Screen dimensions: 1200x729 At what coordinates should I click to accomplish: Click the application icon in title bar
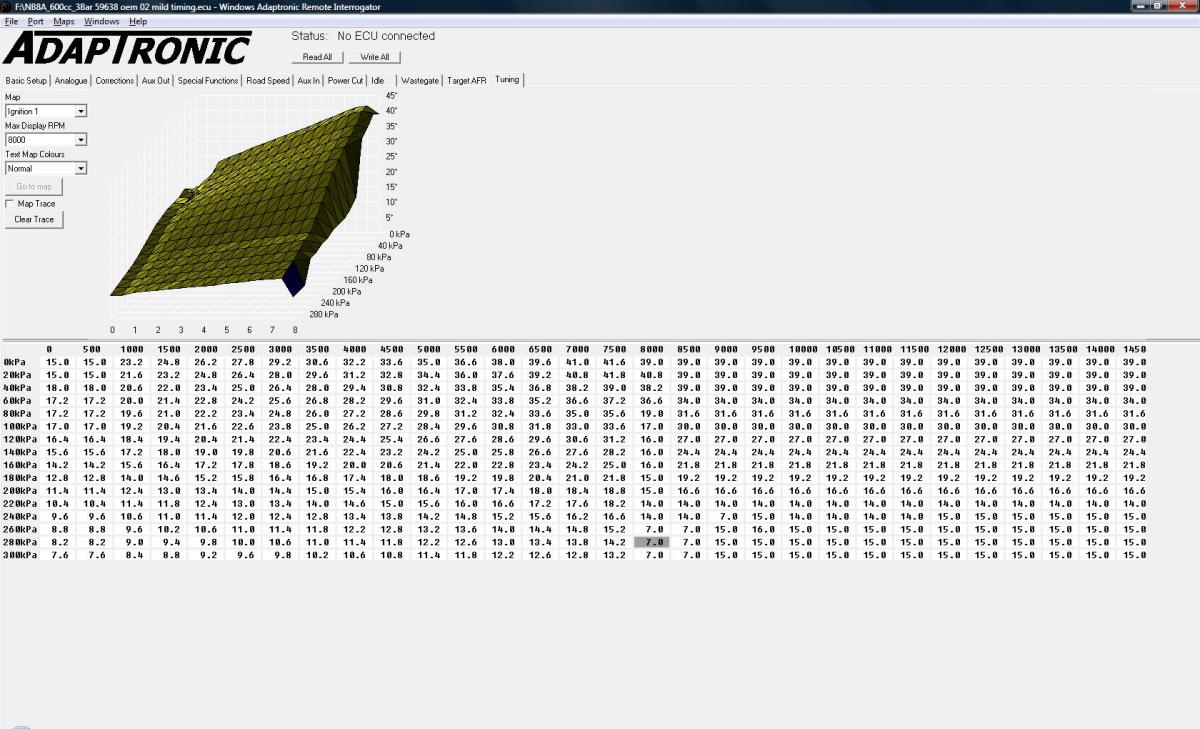point(8,6)
